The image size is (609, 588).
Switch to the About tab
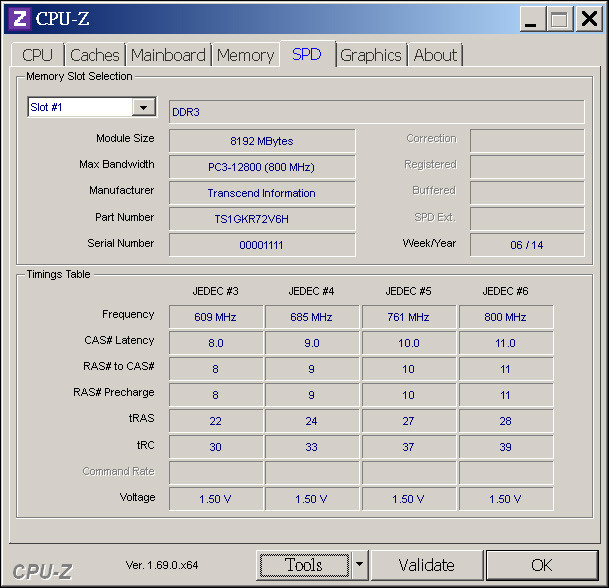435,55
